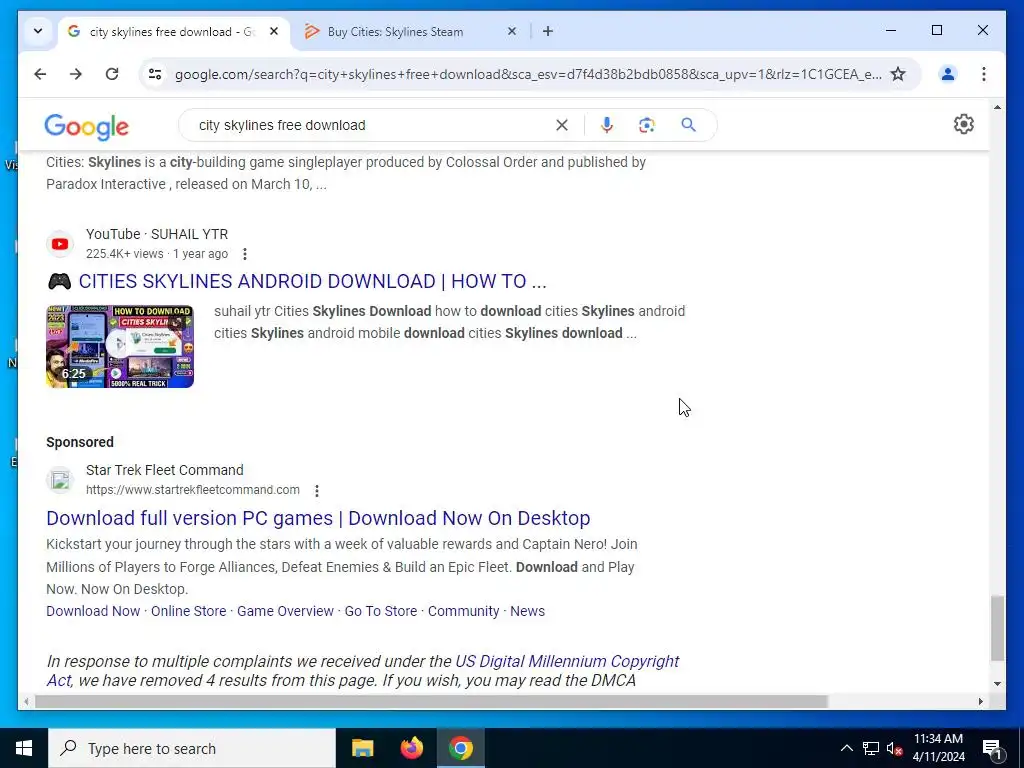This screenshot has height=768, width=1024.
Task: Clear the search query with X
Action: [562, 125]
